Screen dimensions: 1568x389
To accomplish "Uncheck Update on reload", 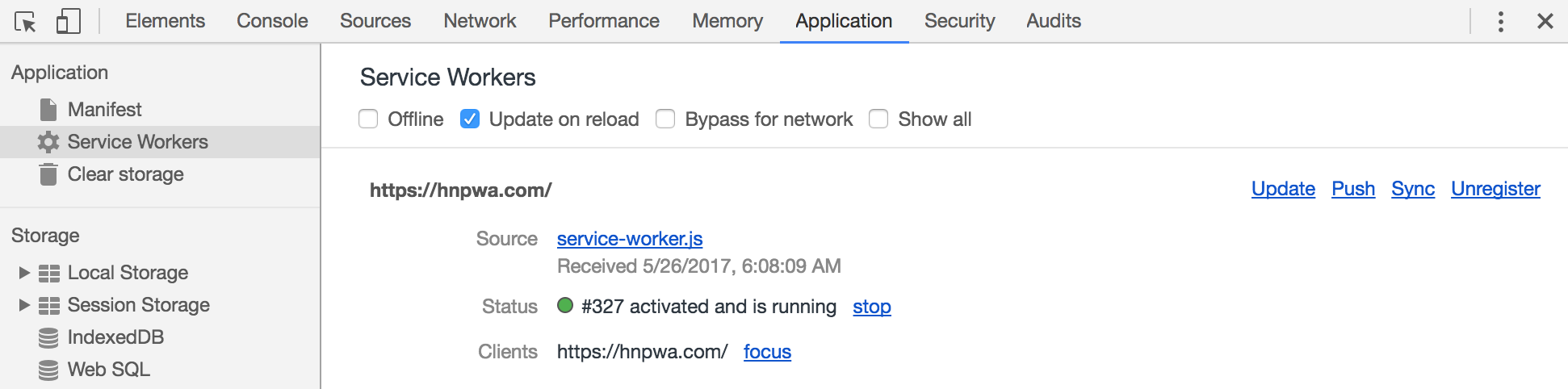I will tap(470, 119).
